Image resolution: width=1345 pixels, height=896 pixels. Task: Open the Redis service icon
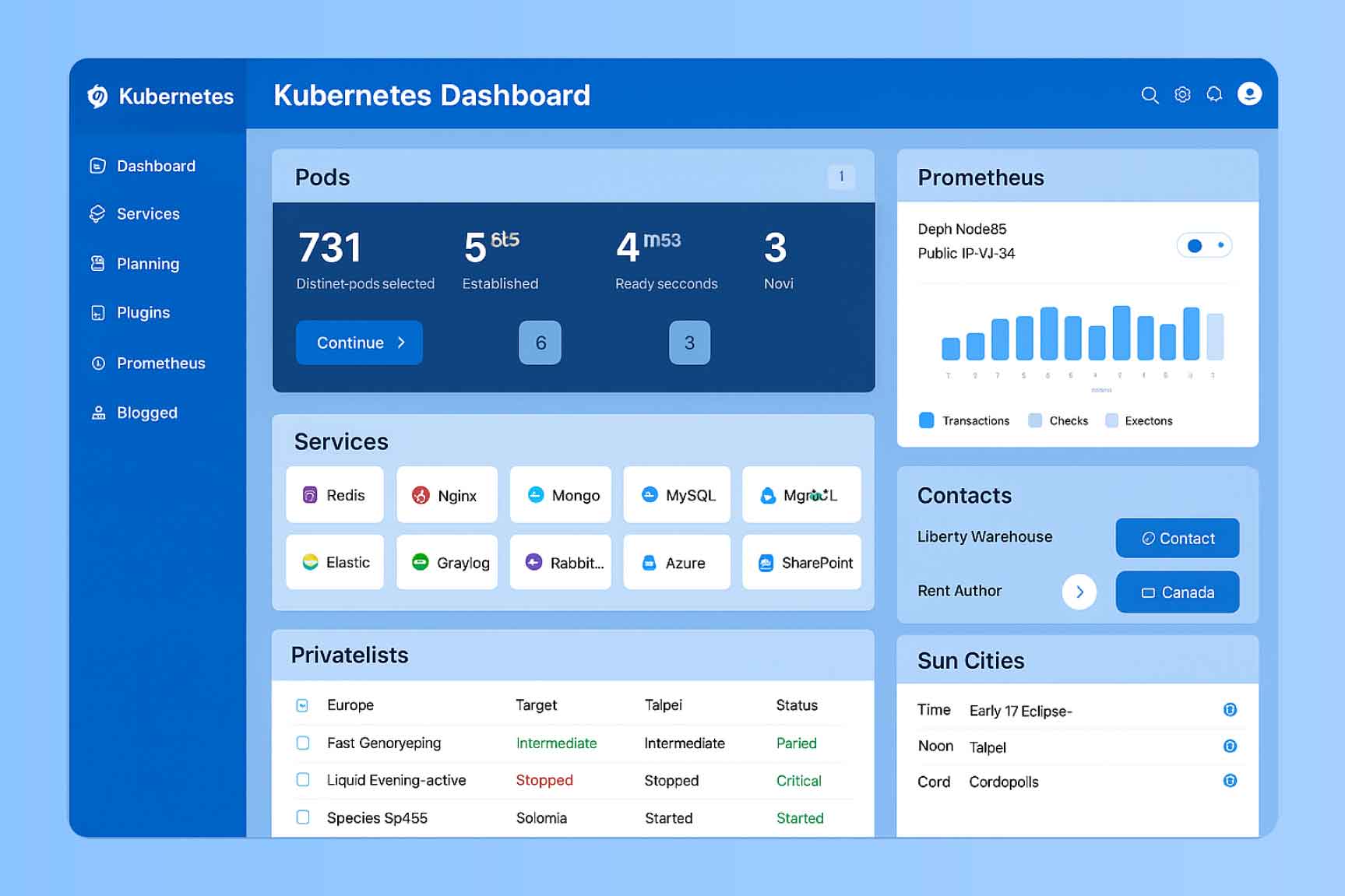[x=311, y=494]
